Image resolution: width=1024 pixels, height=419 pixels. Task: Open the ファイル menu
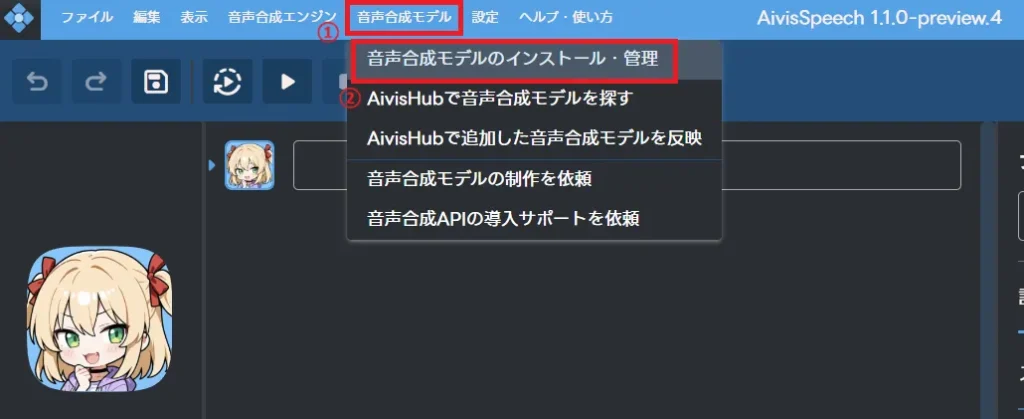(87, 18)
